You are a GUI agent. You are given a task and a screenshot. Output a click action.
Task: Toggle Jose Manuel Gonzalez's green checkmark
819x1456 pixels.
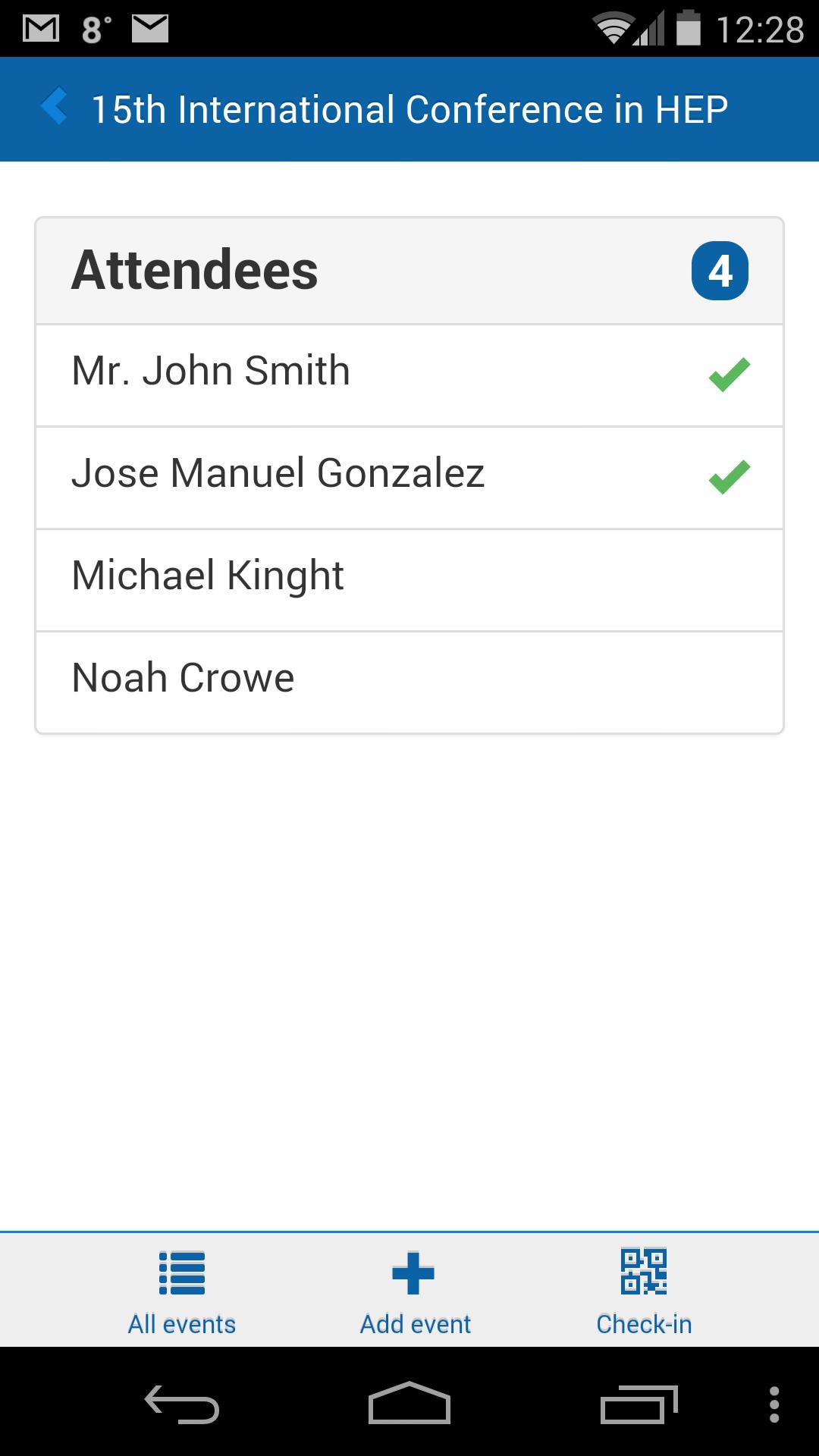point(729,477)
